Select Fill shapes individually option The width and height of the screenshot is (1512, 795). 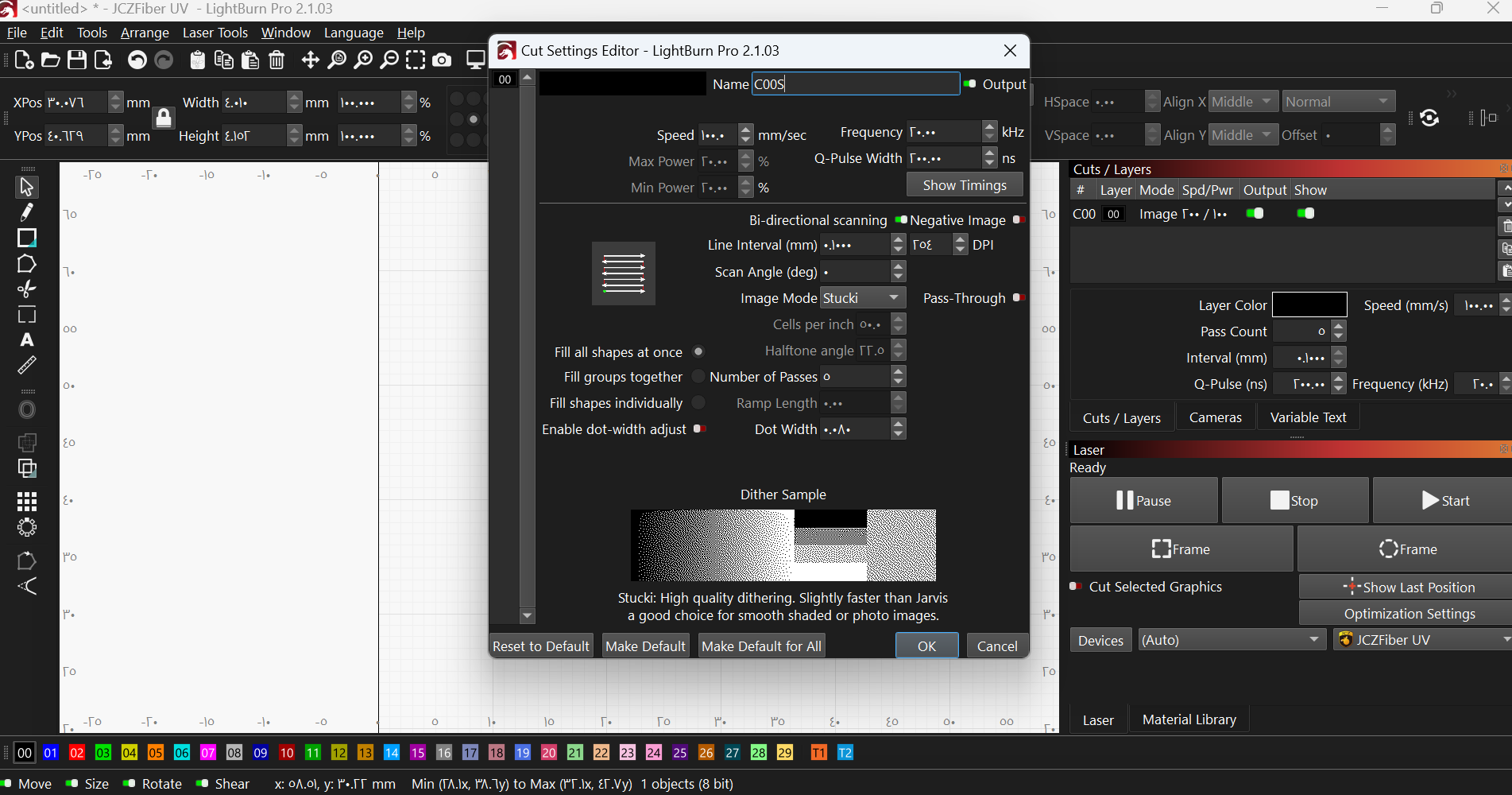coord(698,402)
